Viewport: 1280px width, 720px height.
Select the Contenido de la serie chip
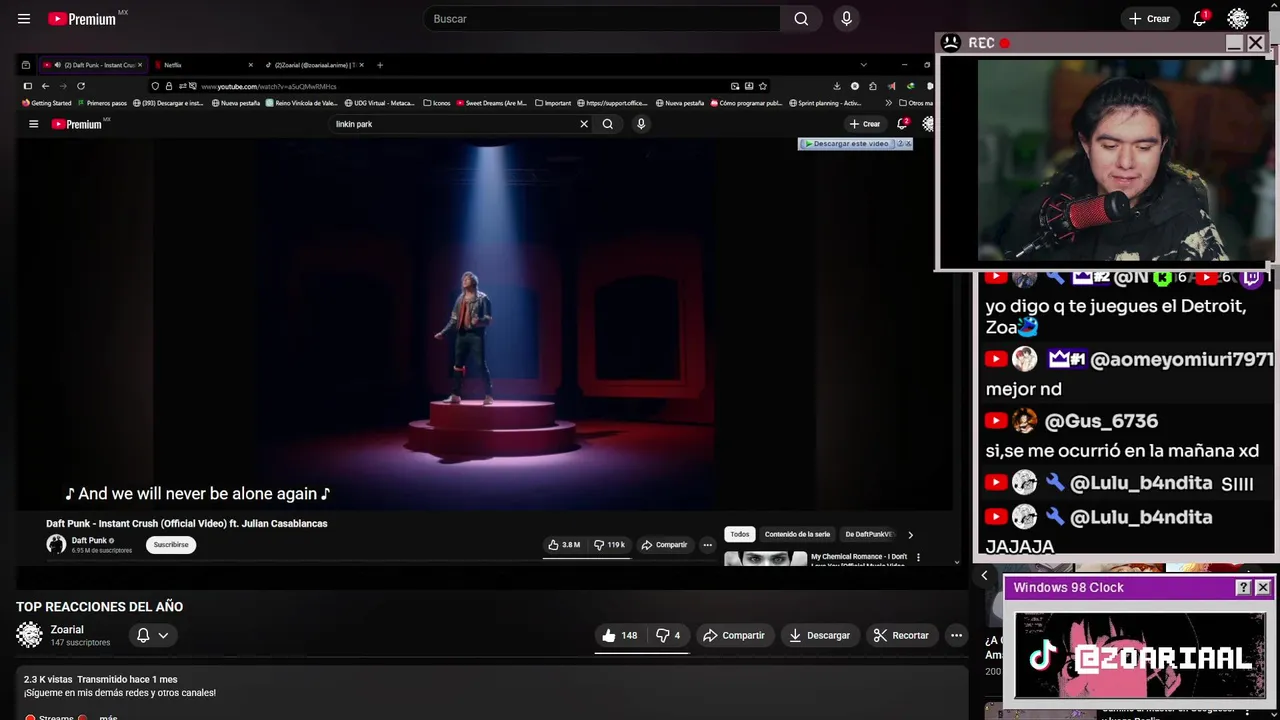point(797,534)
